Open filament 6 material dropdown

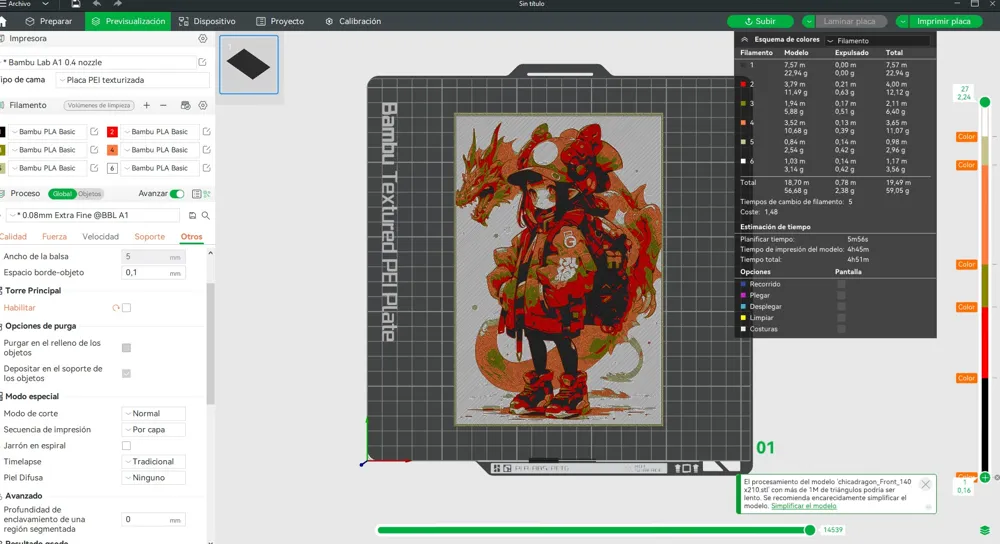pyautogui.click(x=160, y=168)
